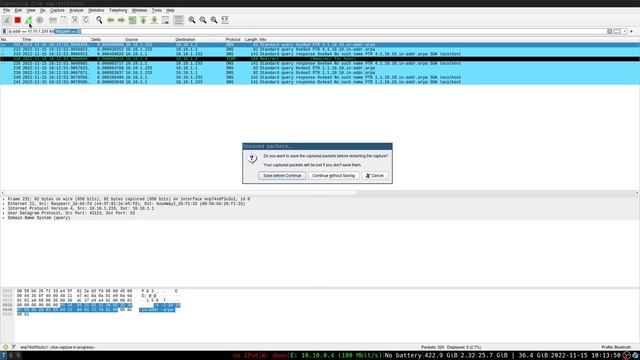Open Find packet magnifier icon
Screen dimensions: 640x360
pos(99,20)
